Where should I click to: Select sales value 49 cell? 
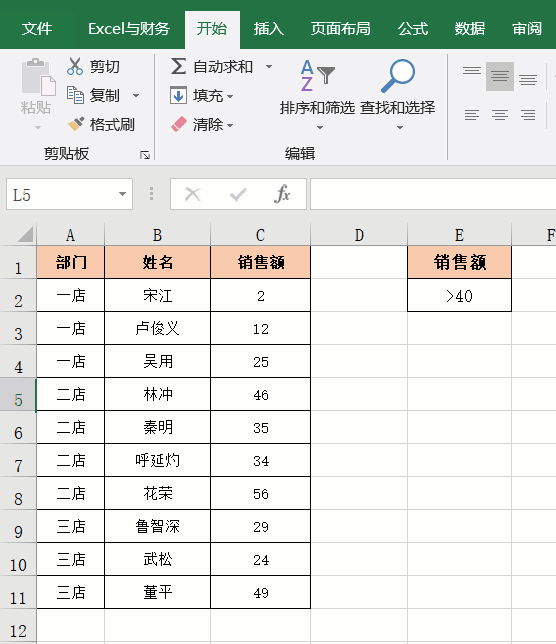coord(260,592)
